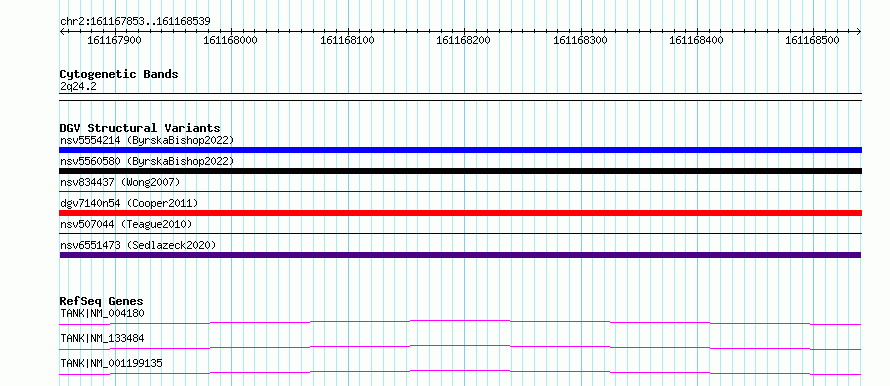890x386 pixels.
Task: Open nsv5560580 (ByrskaBishop2022) label
Action: tap(147, 161)
